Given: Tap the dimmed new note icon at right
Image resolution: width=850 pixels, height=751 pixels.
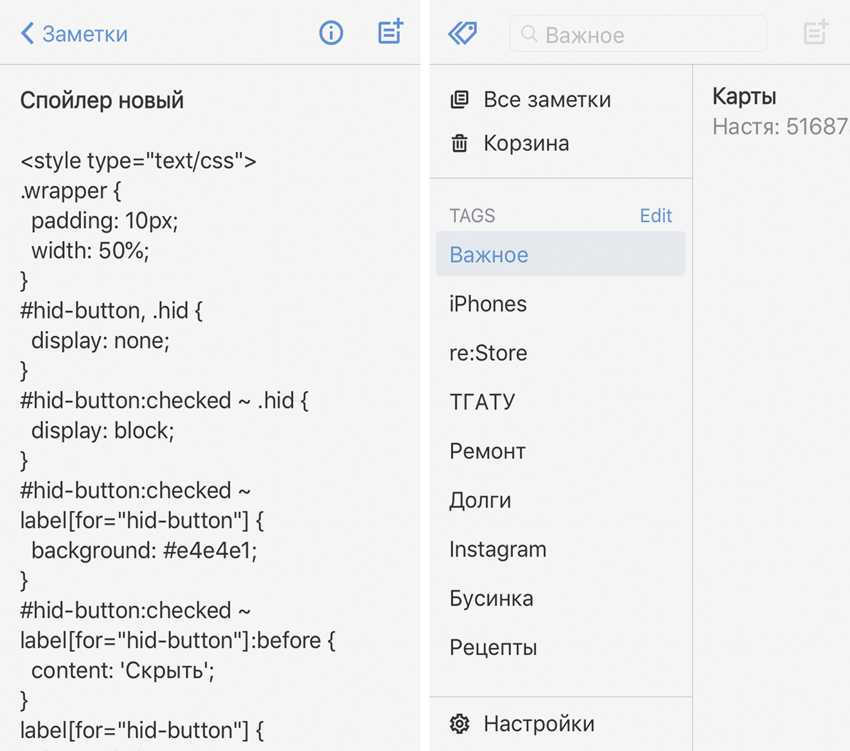Looking at the screenshot, I should click(816, 33).
